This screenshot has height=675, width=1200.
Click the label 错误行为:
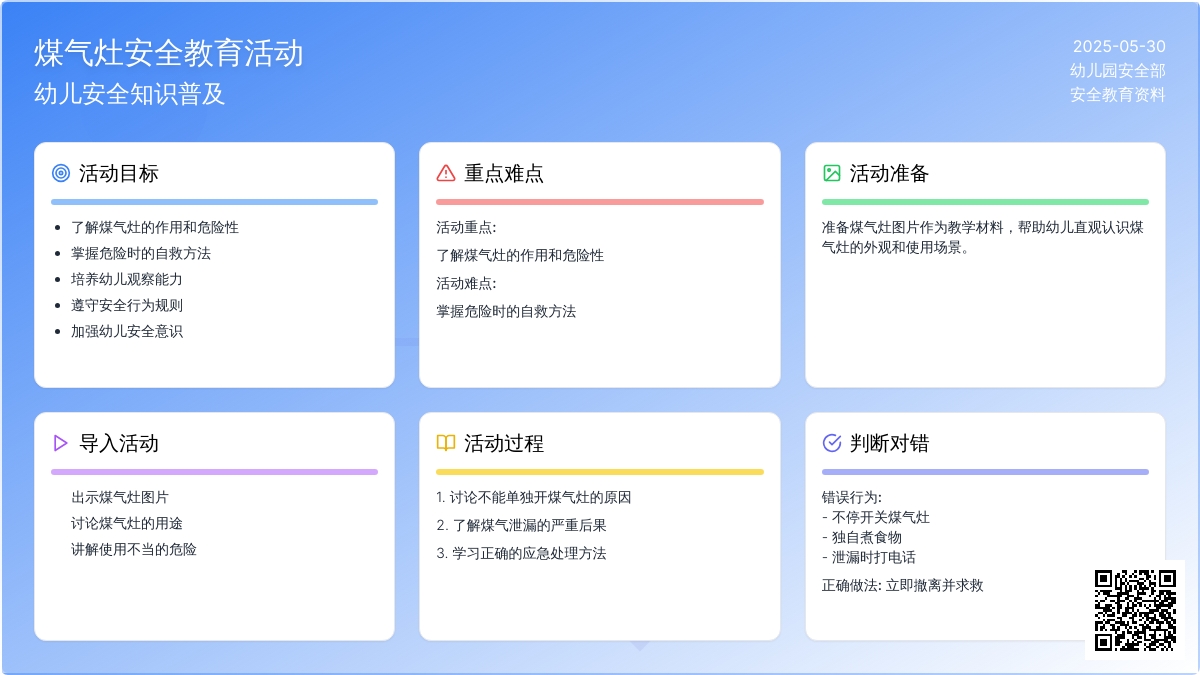point(852,497)
